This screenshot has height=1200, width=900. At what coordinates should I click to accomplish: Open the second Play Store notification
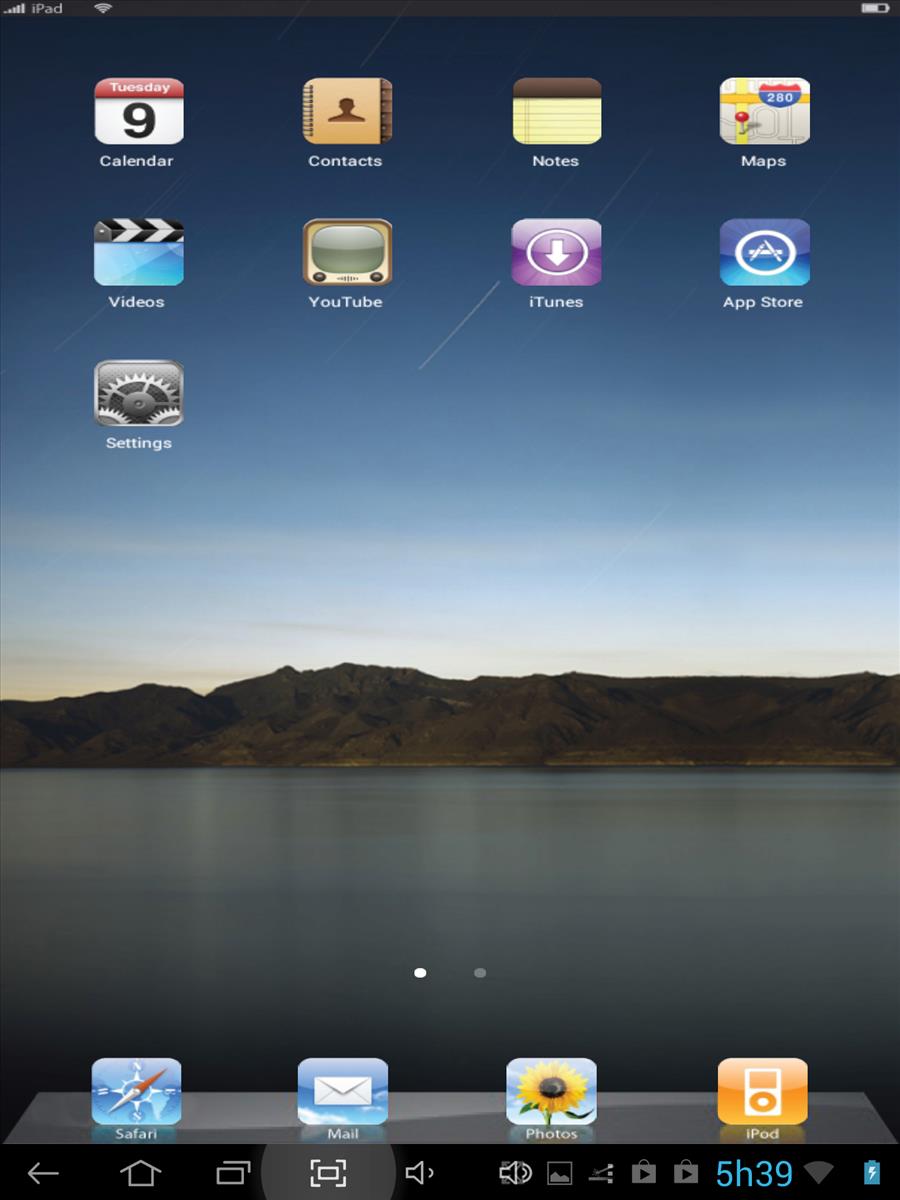[686, 1172]
